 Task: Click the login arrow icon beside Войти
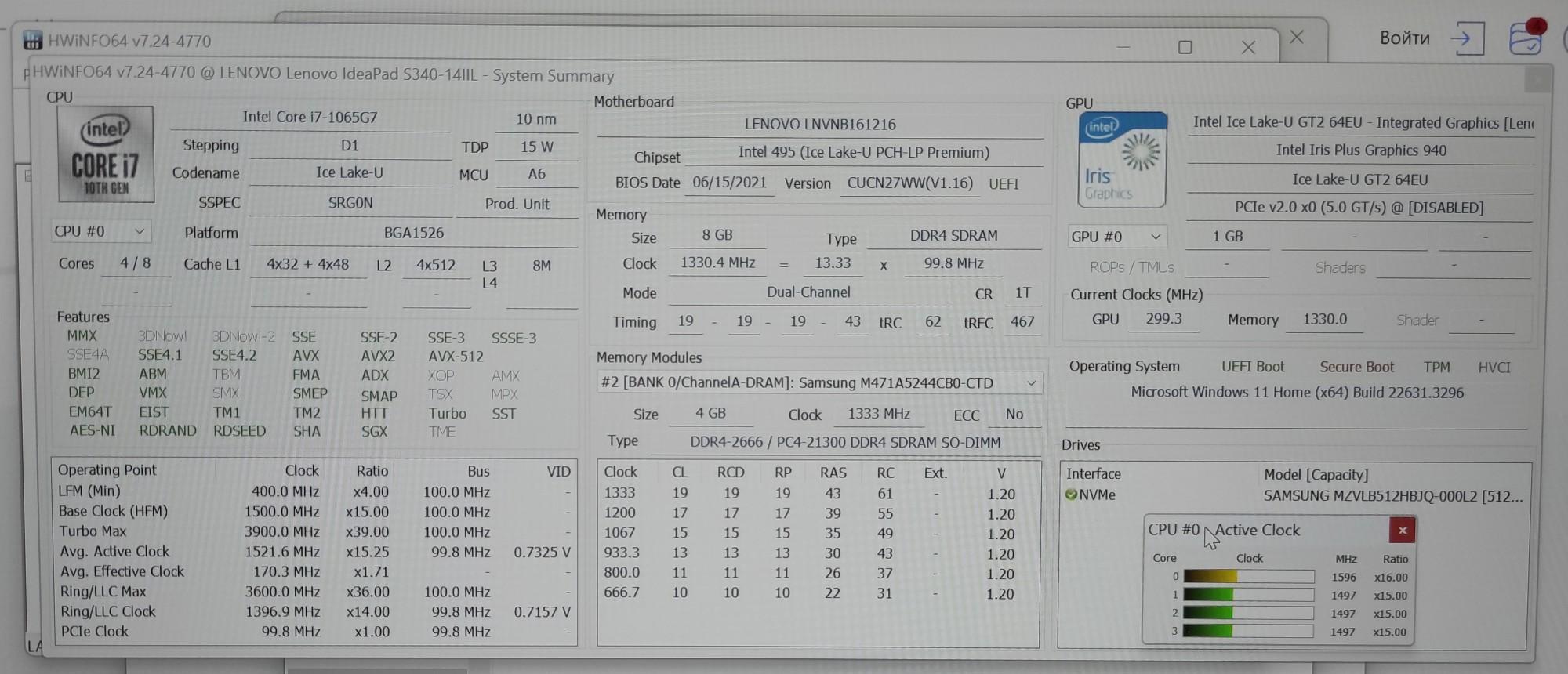click(x=1467, y=38)
